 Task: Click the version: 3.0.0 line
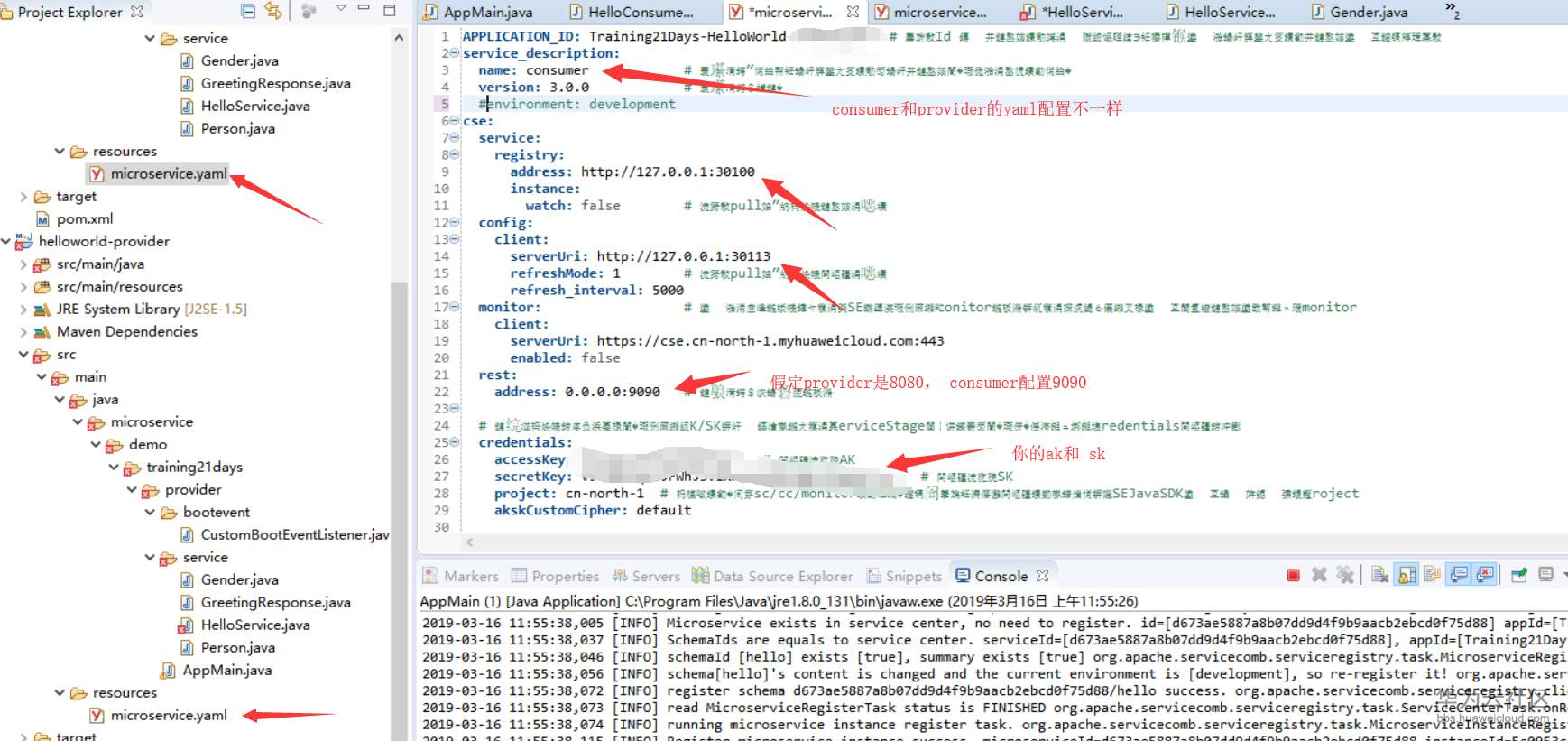534,88
